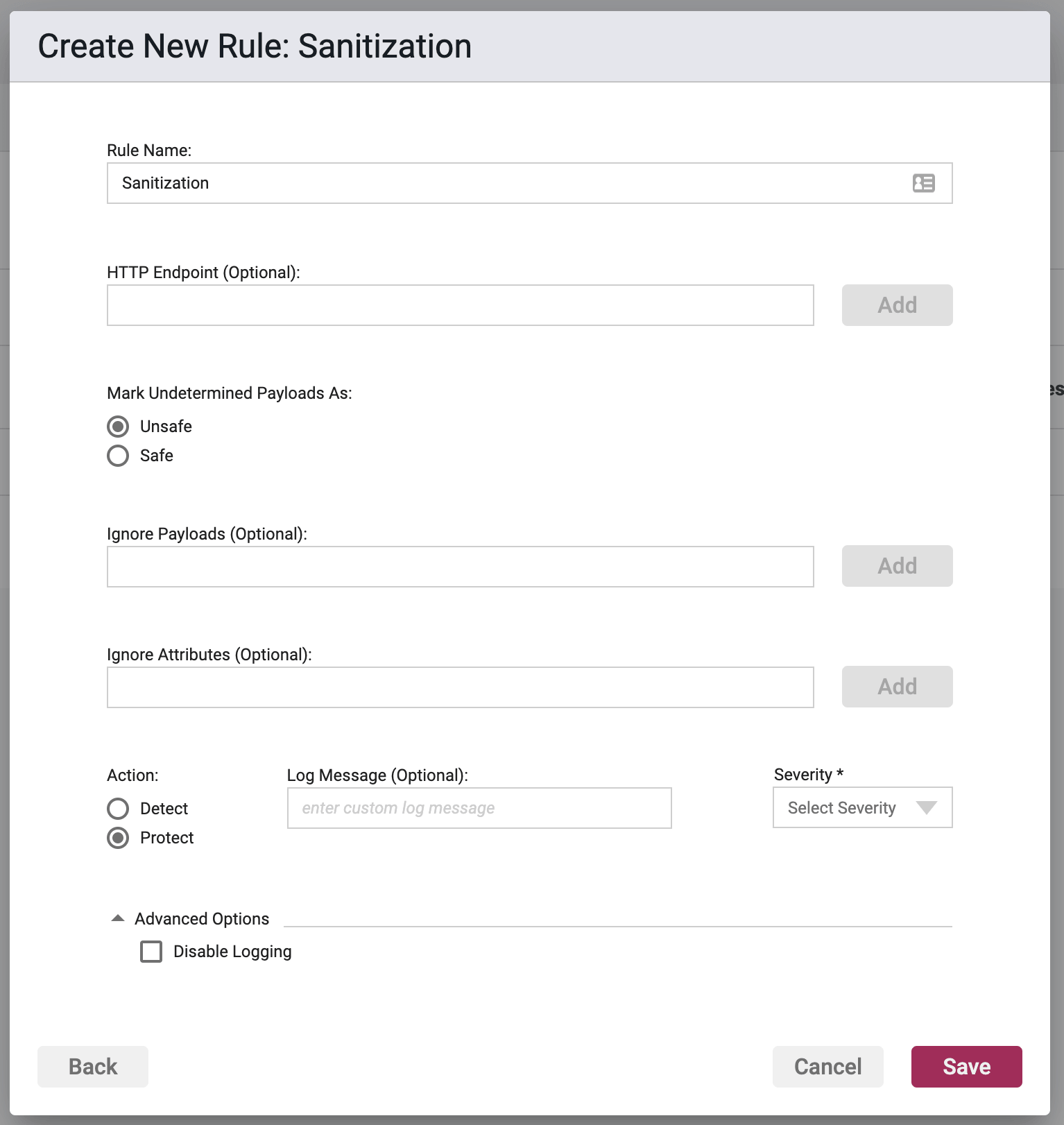1064x1125 pixels.
Task: Toggle the Advanced Options section label
Action: 202,919
